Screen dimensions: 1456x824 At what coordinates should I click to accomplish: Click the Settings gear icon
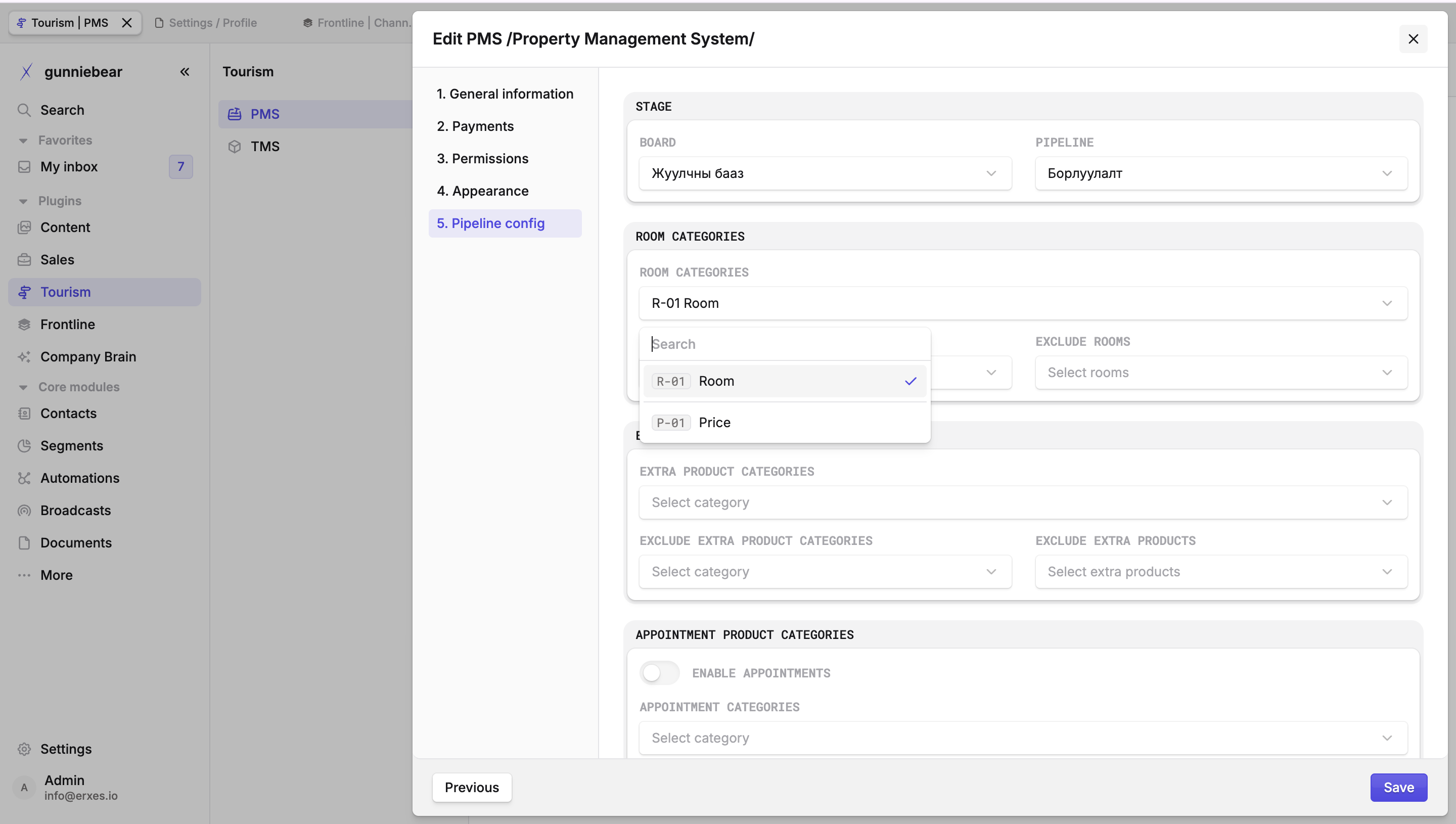[24, 749]
